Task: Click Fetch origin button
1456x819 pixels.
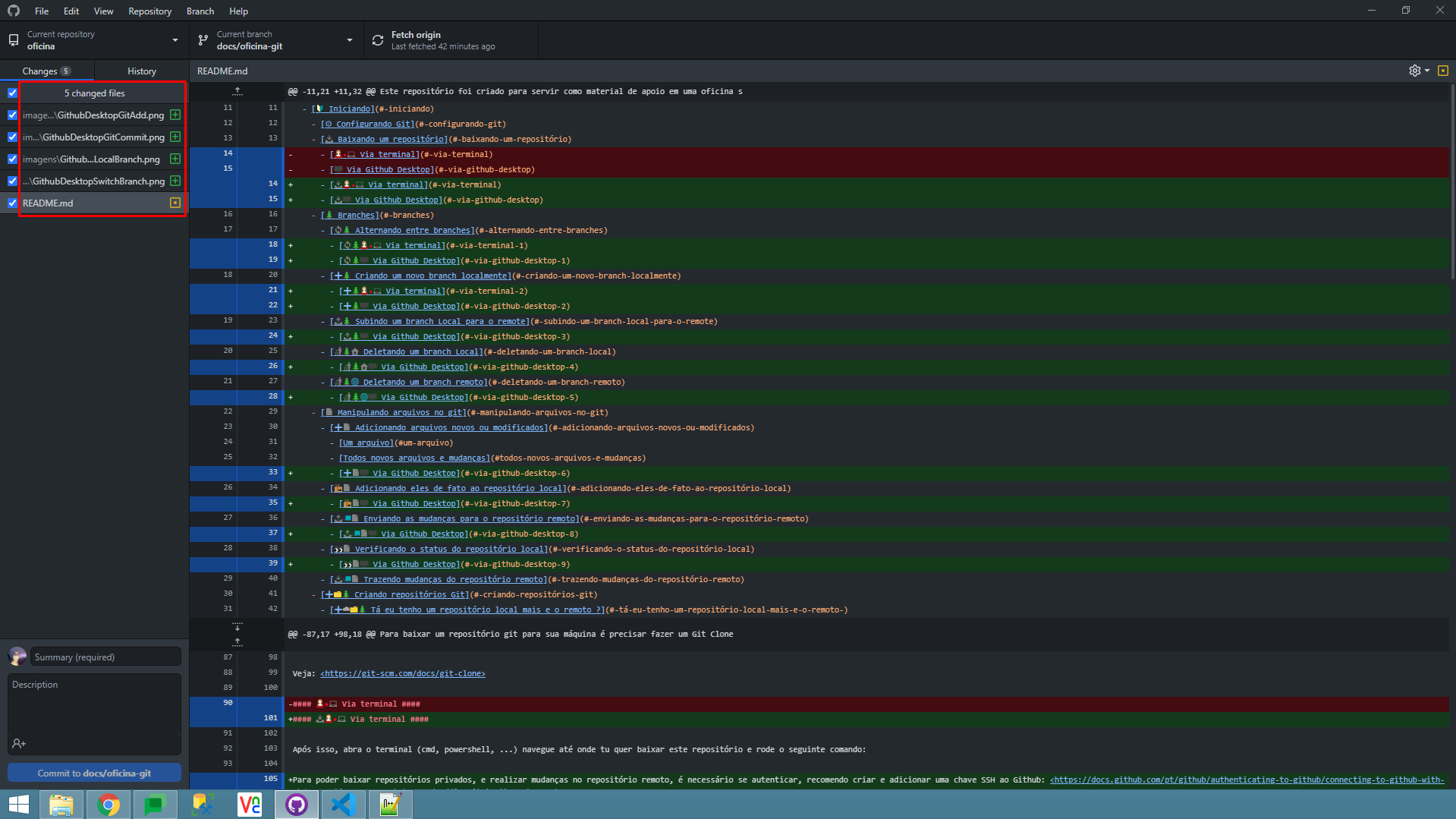Action: click(451, 40)
